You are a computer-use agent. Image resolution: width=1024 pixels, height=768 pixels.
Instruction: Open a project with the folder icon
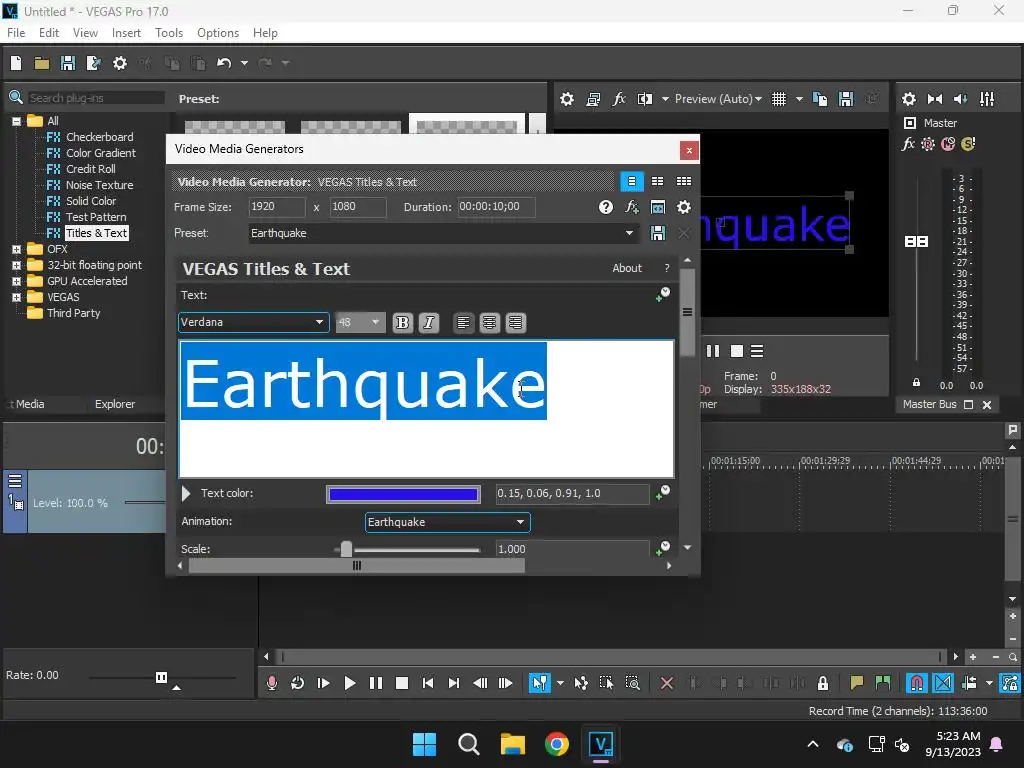coord(42,63)
